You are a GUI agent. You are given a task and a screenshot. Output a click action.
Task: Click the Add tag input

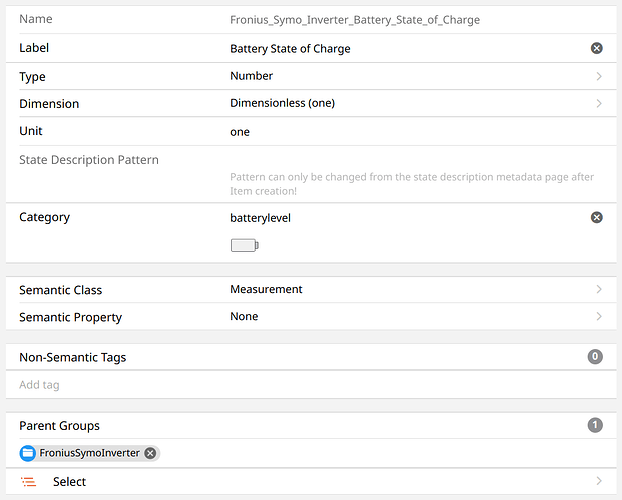tap(300, 385)
